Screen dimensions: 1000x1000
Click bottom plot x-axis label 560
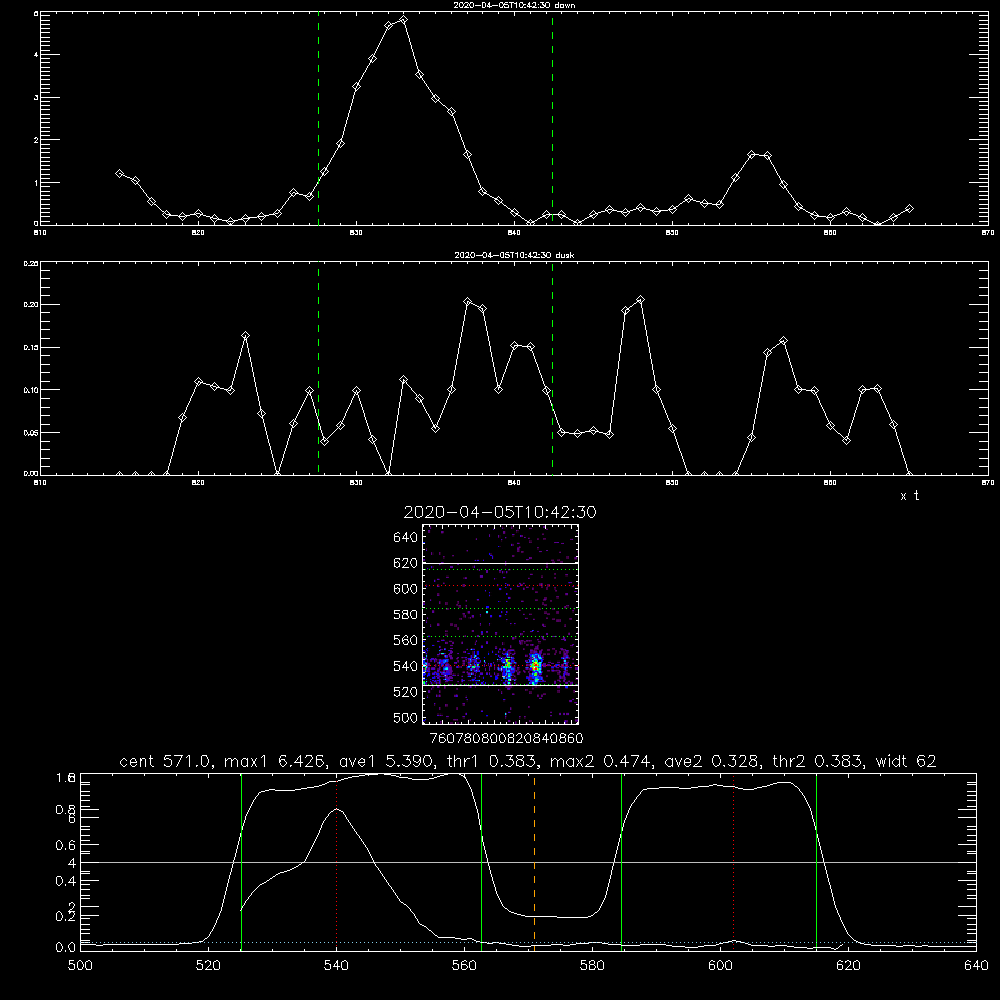point(464,966)
